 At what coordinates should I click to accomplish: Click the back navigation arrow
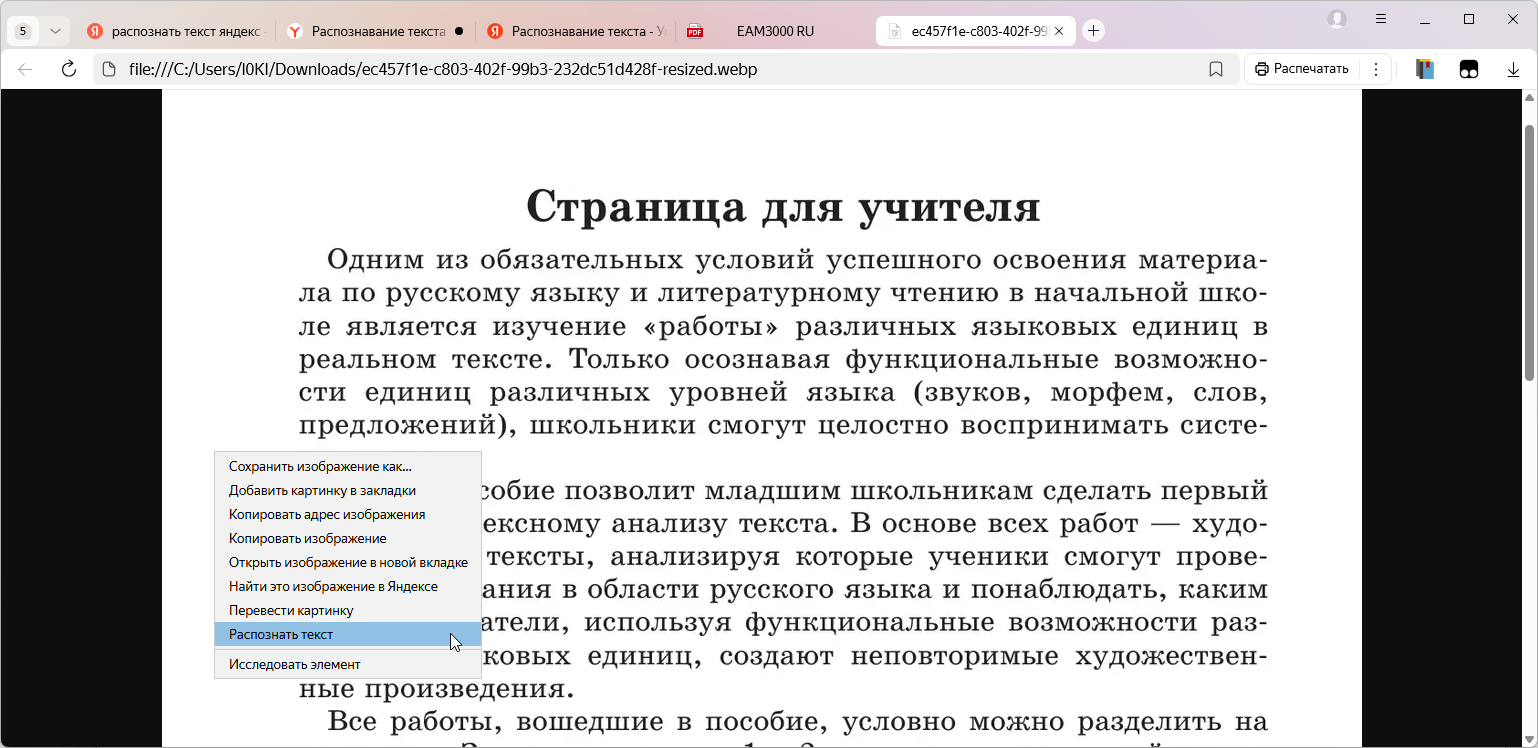click(x=24, y=68)
